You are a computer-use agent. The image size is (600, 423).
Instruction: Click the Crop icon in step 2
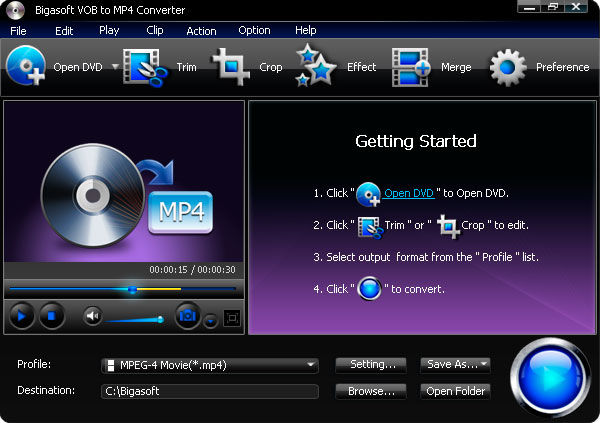(448, 226)
